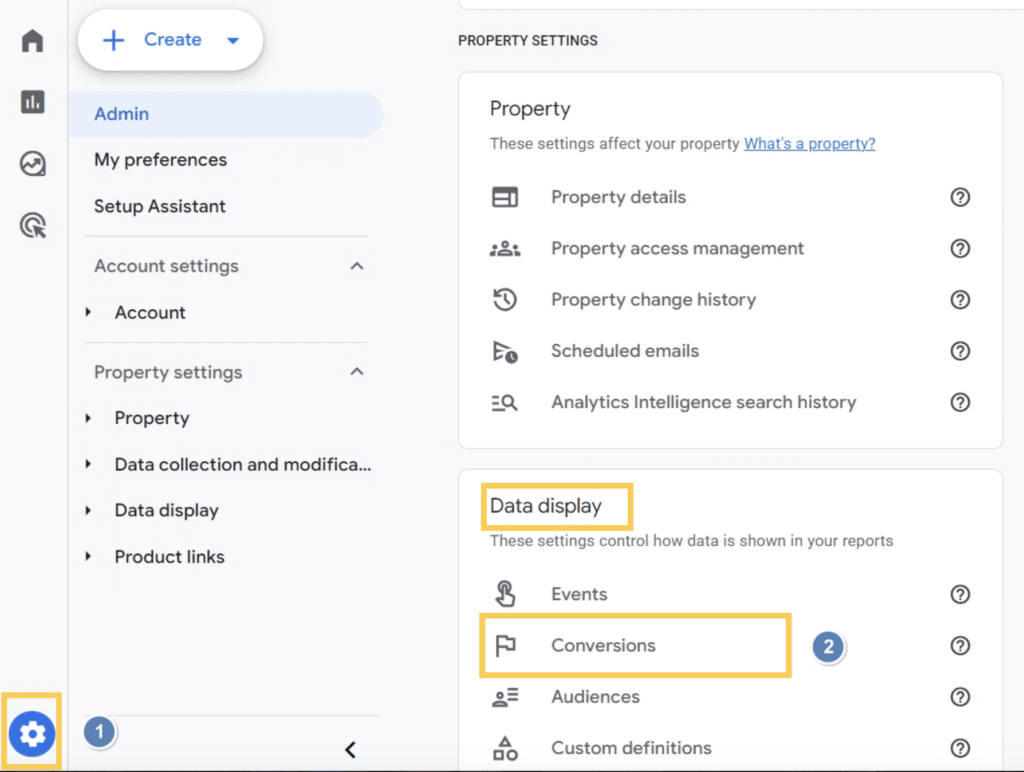Click the Property change history clock icon
Viewport: 1024px width, 772px height.
[x=505, y=300]
